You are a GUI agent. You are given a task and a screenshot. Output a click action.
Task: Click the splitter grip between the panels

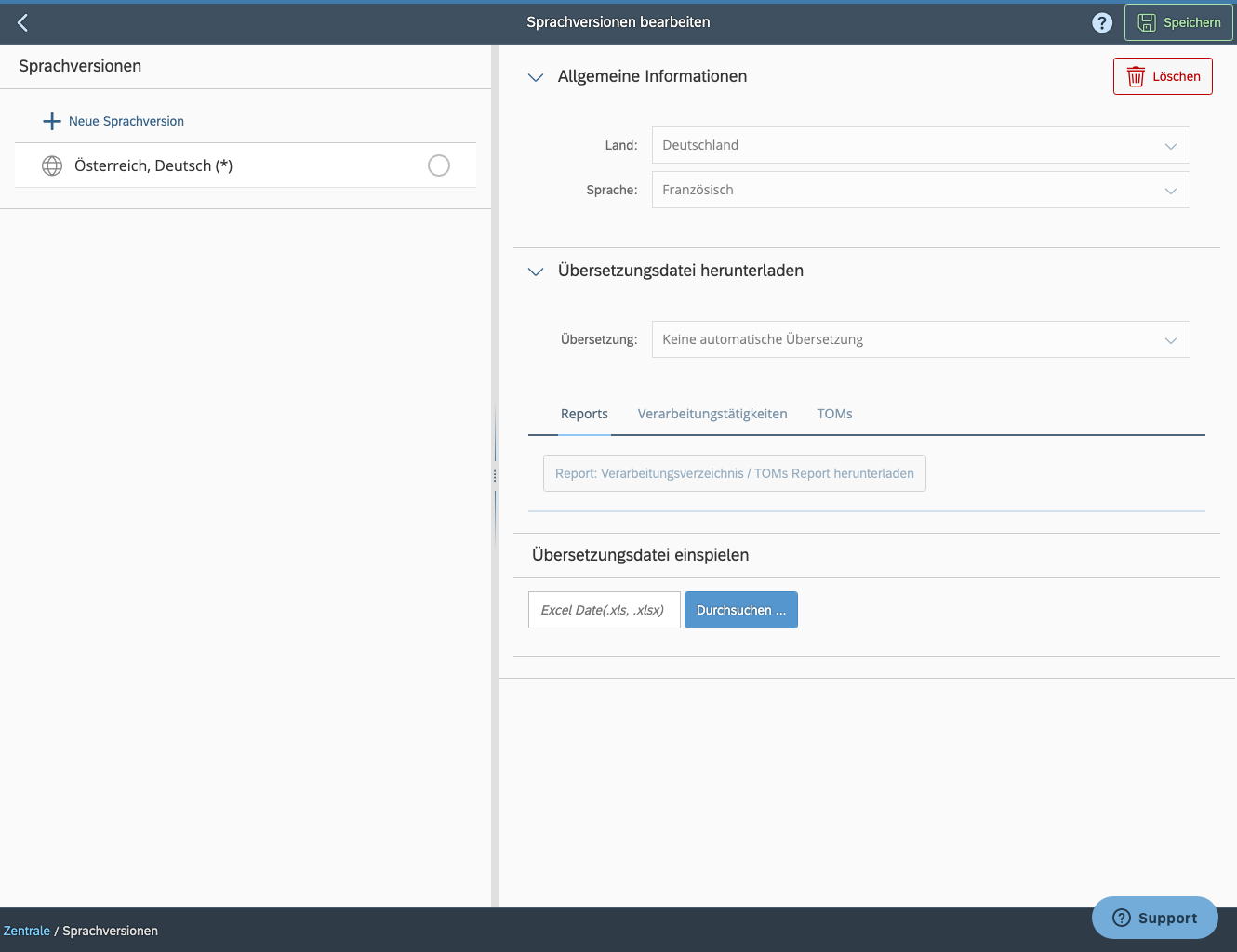tap(494, 475)
